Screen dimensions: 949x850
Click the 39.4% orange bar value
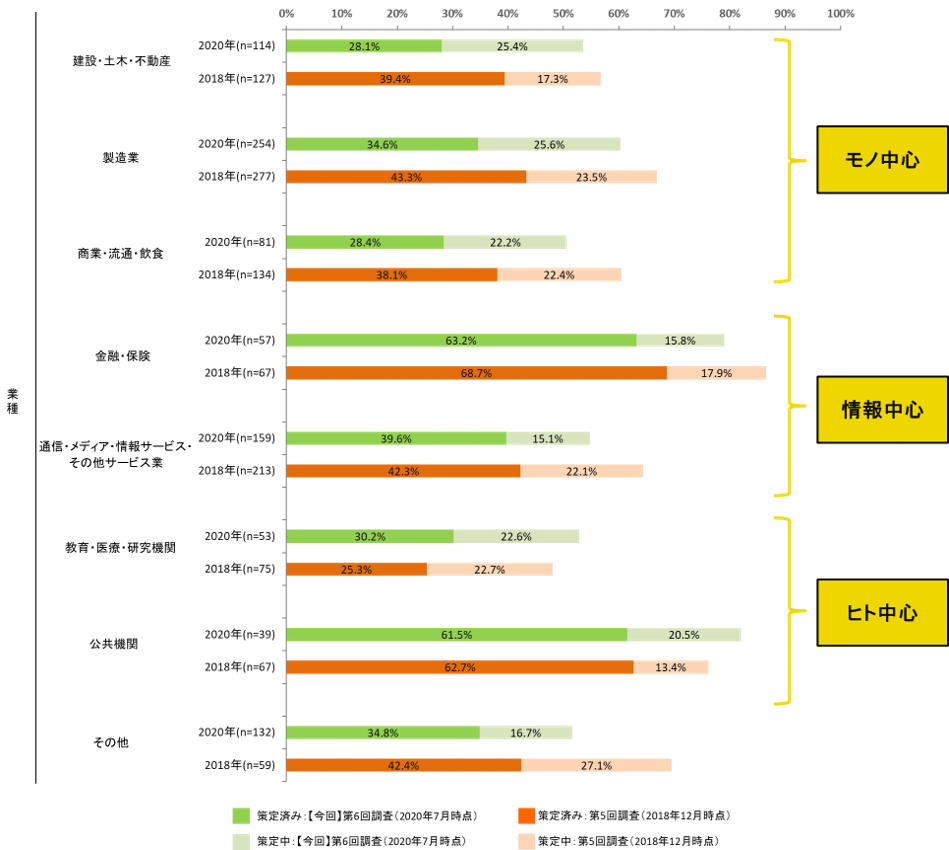pyautogui.click(x=395, y=79)
